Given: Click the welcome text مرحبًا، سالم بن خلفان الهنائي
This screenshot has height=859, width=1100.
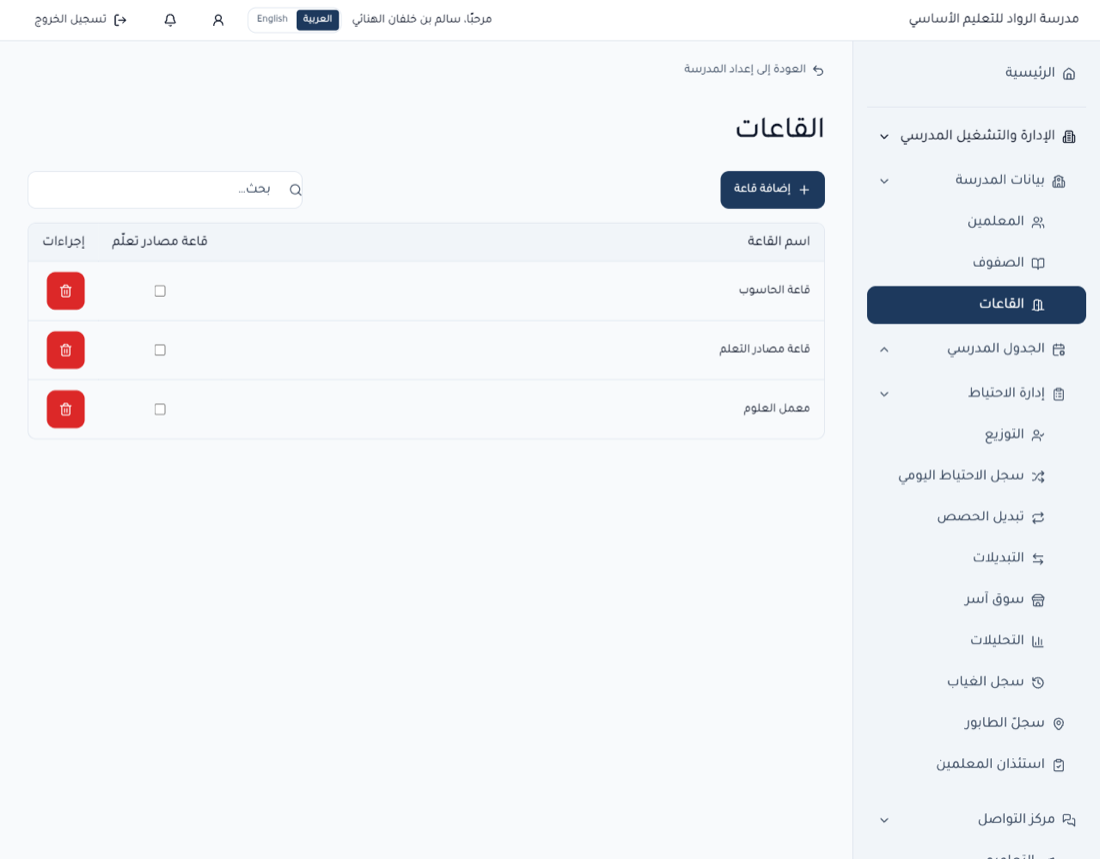Looking at the screenshot, I should pyautogui.click(x=422, y=20).
